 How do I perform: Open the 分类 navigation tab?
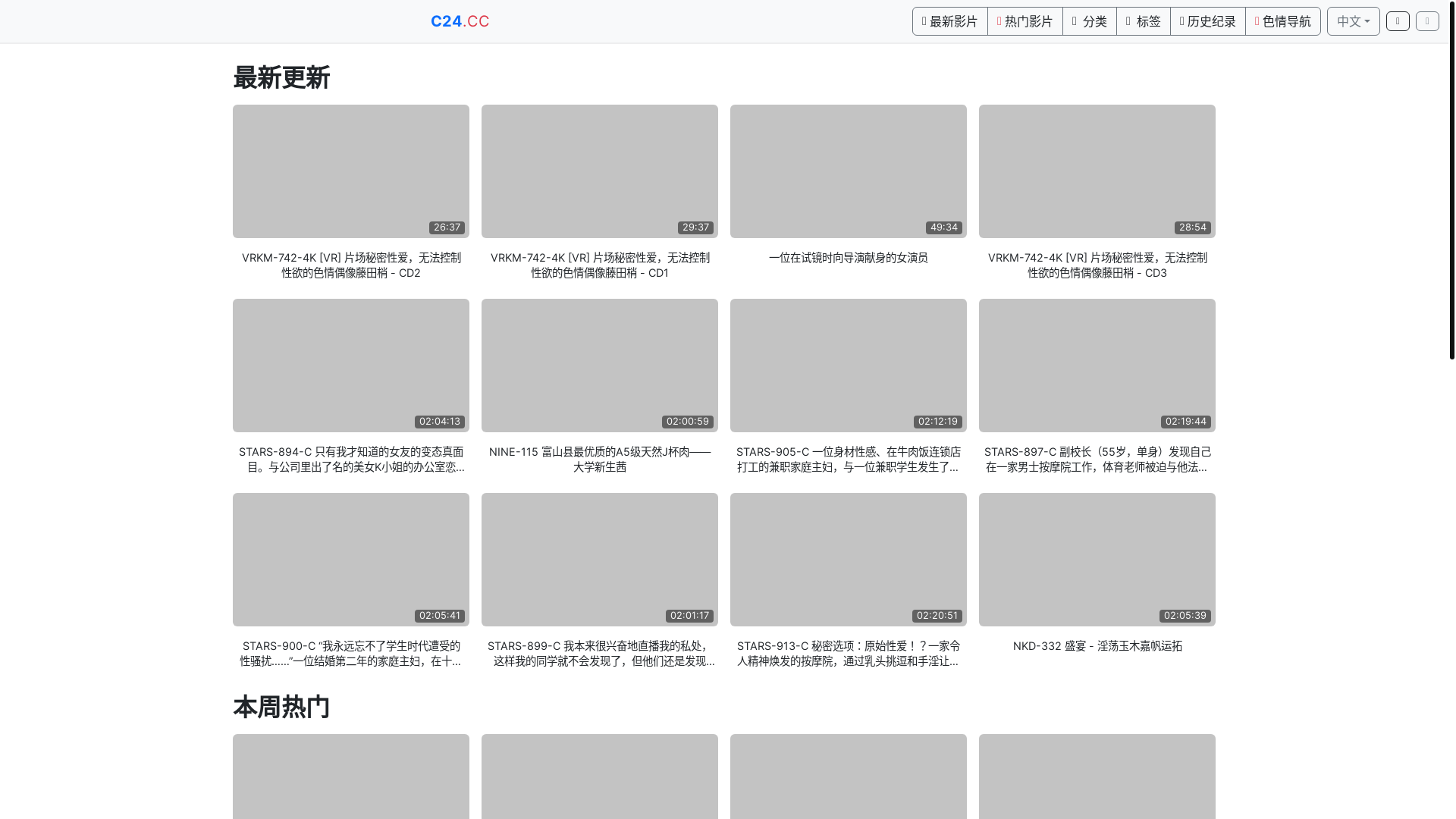(1089, 21)
